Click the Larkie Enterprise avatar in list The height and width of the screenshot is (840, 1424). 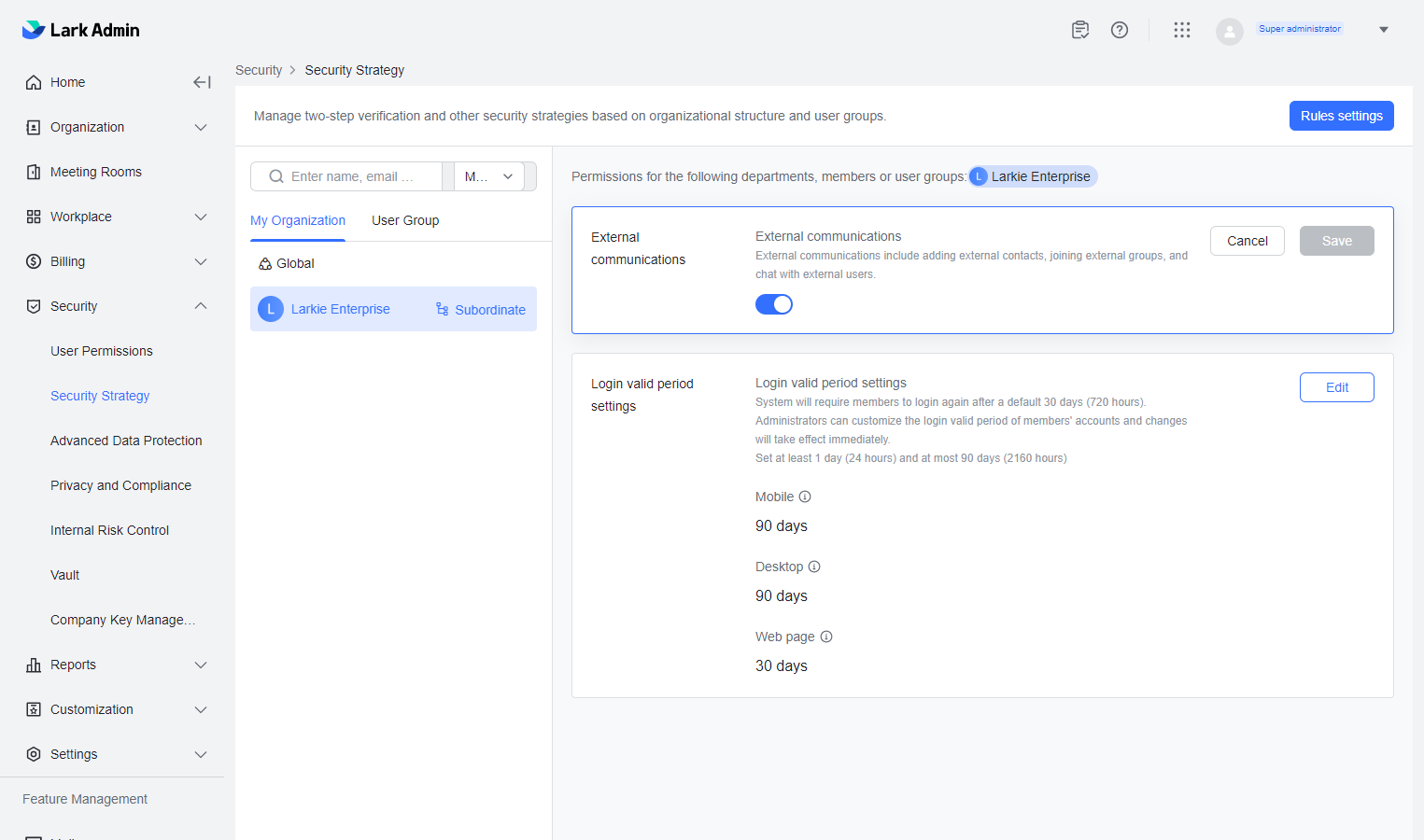click(271, 309)
